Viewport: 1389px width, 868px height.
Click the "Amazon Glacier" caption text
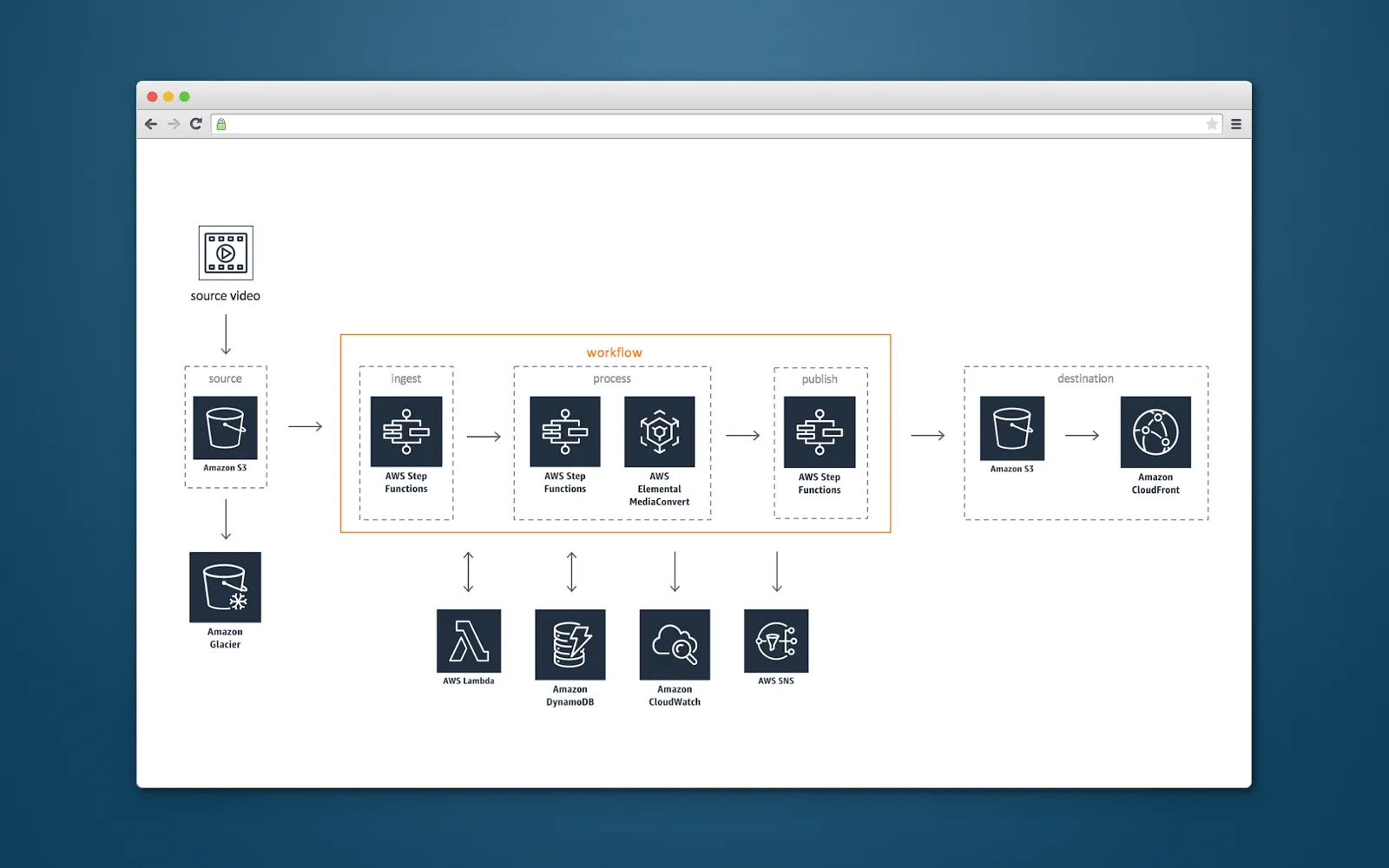225,638
